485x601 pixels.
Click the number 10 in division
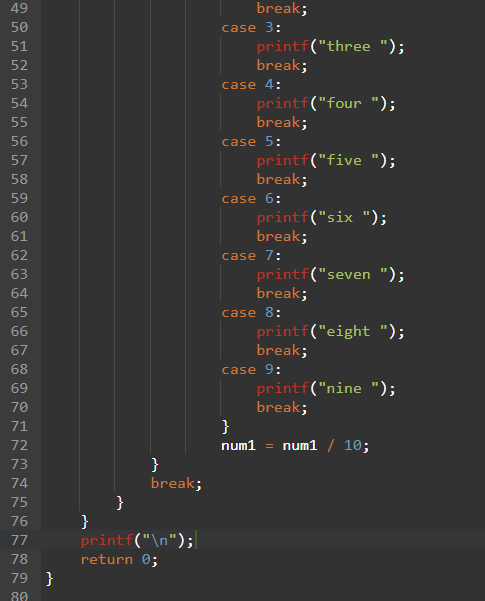352,445
